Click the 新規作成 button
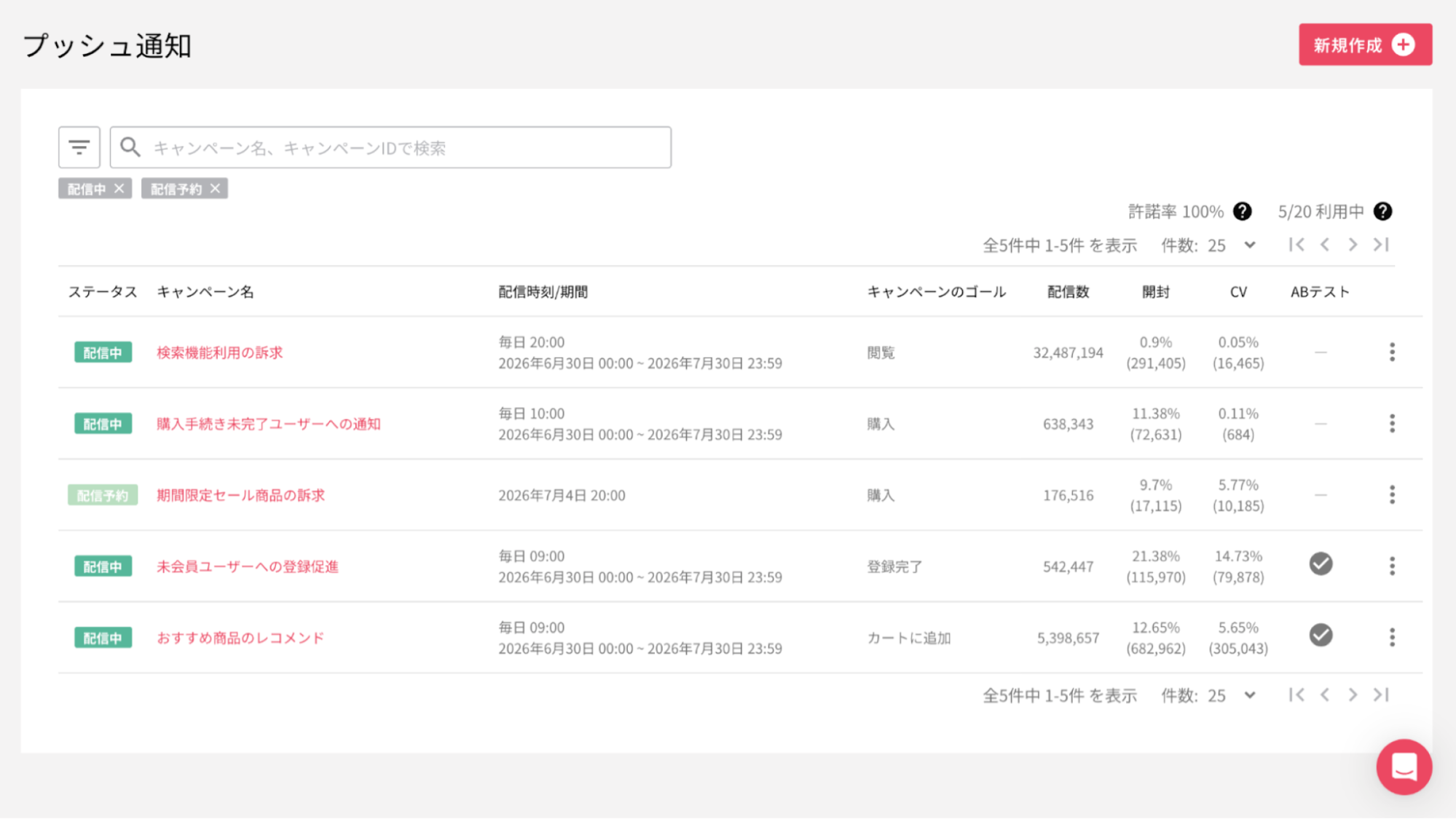 (x=1365, y=45)
